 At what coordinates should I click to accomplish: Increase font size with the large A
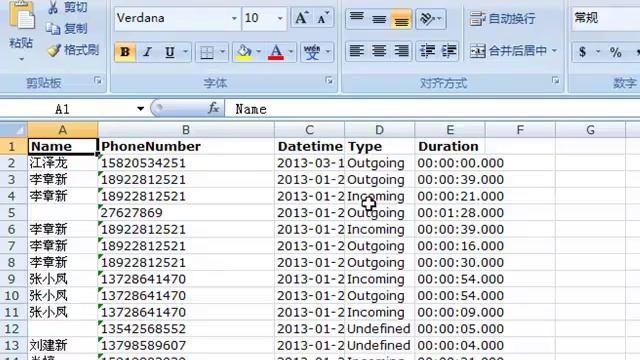(301, 18)
